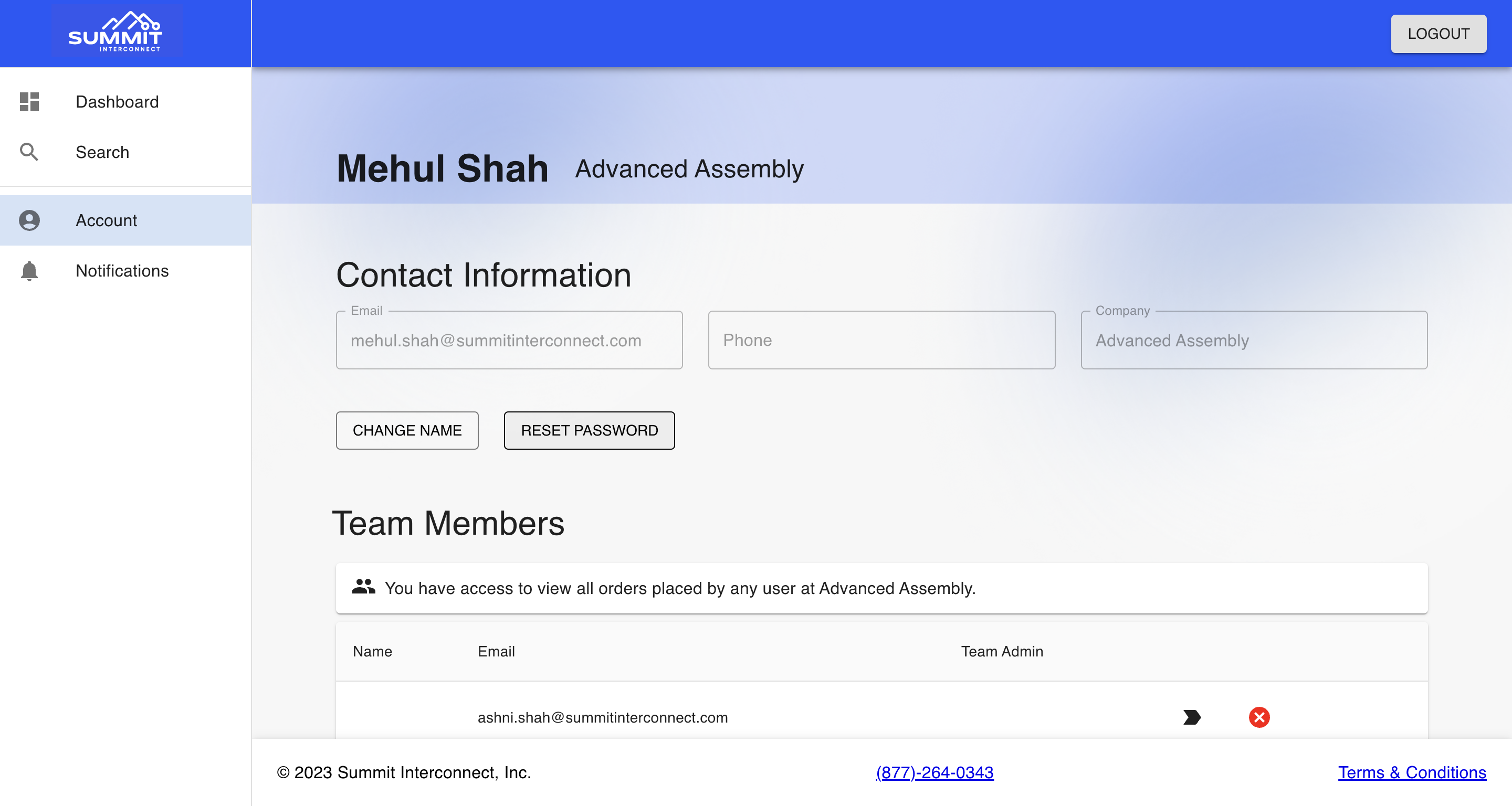1512x806 pixels.
Task: Click the LOGOUT button
Action: 1438,34
